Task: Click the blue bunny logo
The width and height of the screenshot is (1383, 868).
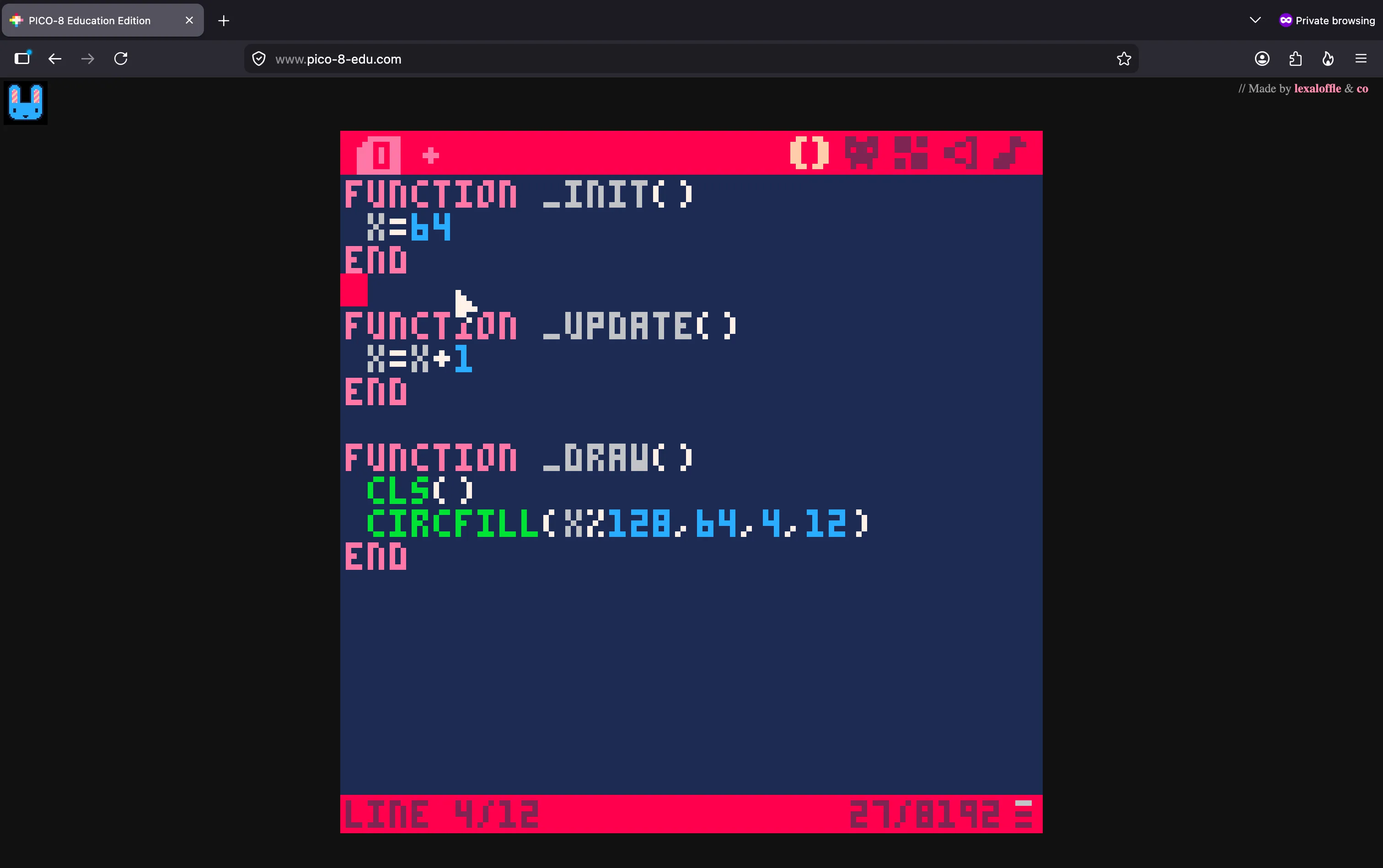Action: tap(26, 103)
